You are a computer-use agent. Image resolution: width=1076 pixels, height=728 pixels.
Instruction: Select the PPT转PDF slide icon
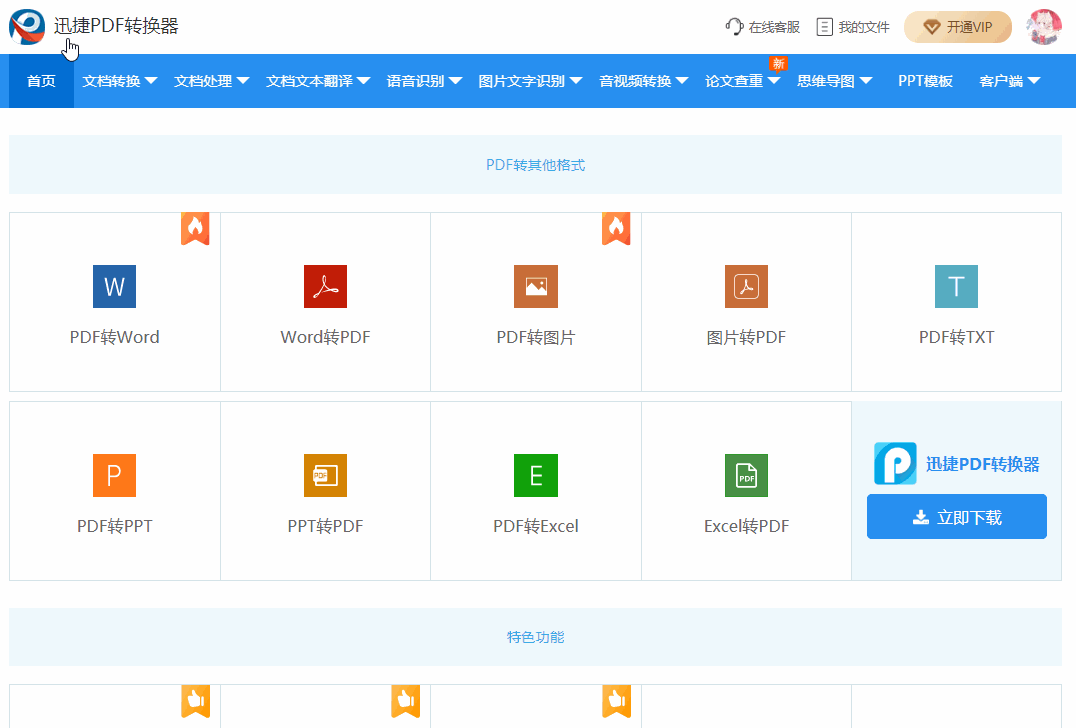(x=325, y=475)
